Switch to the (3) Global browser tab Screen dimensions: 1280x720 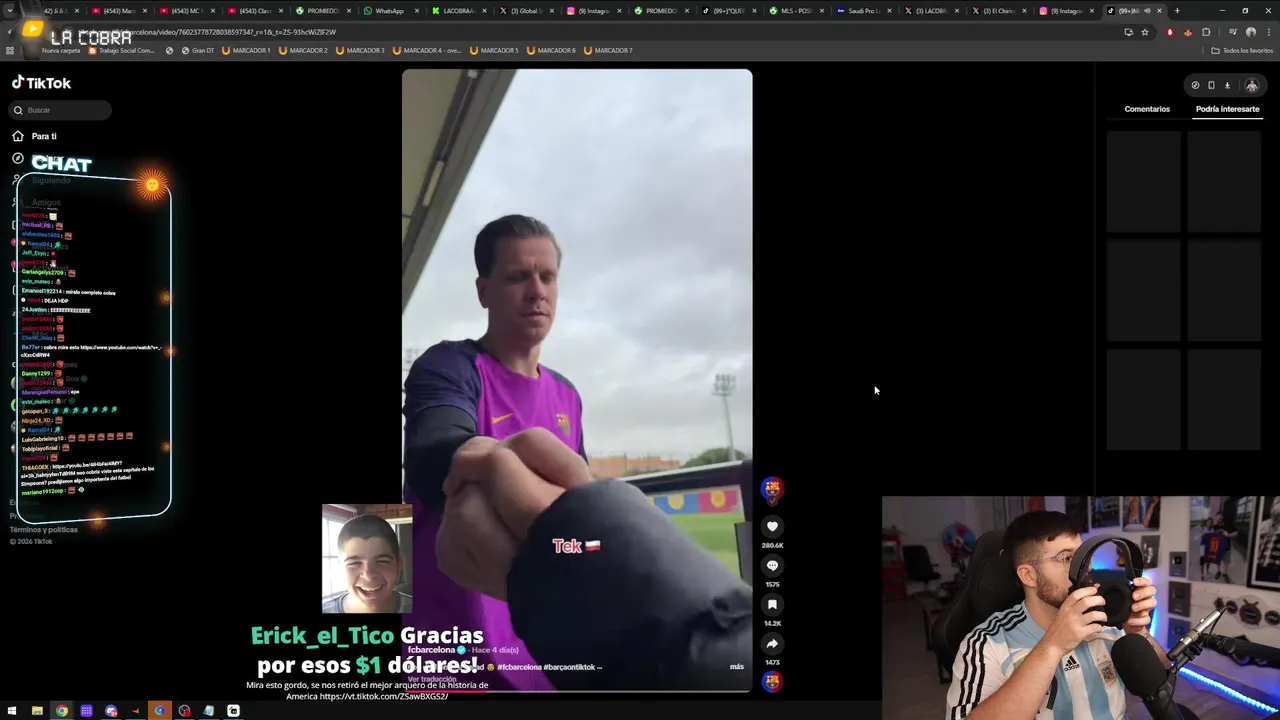click(x=525, y=11)
